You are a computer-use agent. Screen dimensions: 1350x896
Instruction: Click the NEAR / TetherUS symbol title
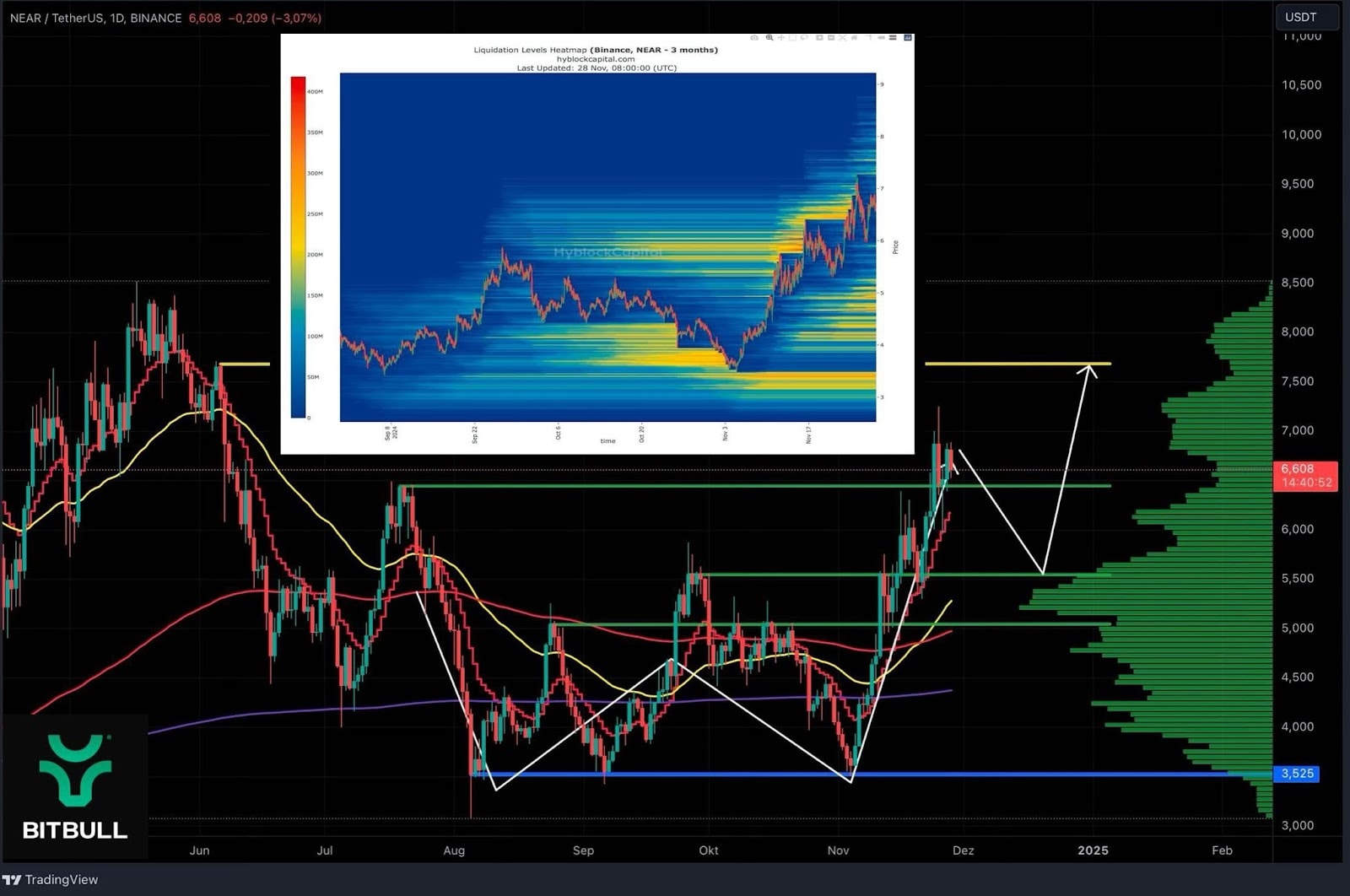56,18
